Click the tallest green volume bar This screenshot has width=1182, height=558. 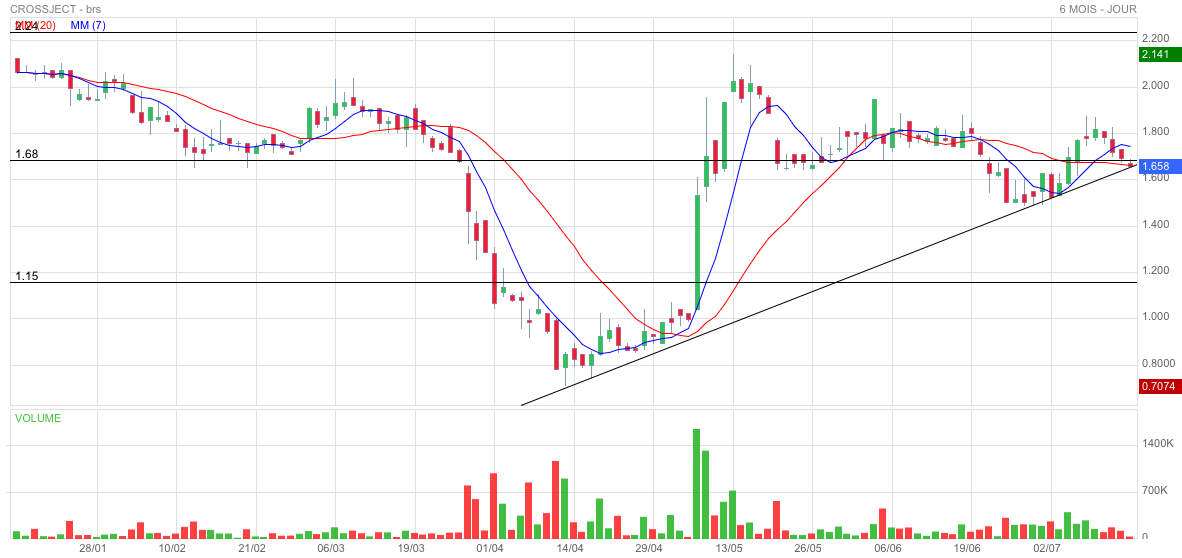click(x=697, y=483)
